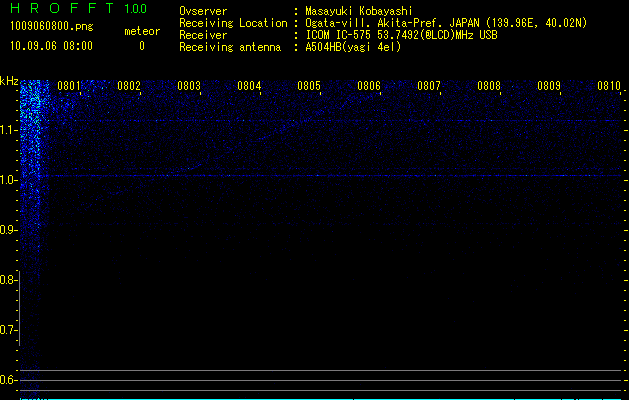Click the 1.1 frequency axis label
Screen dimensions: 629x400
[7, 130]
